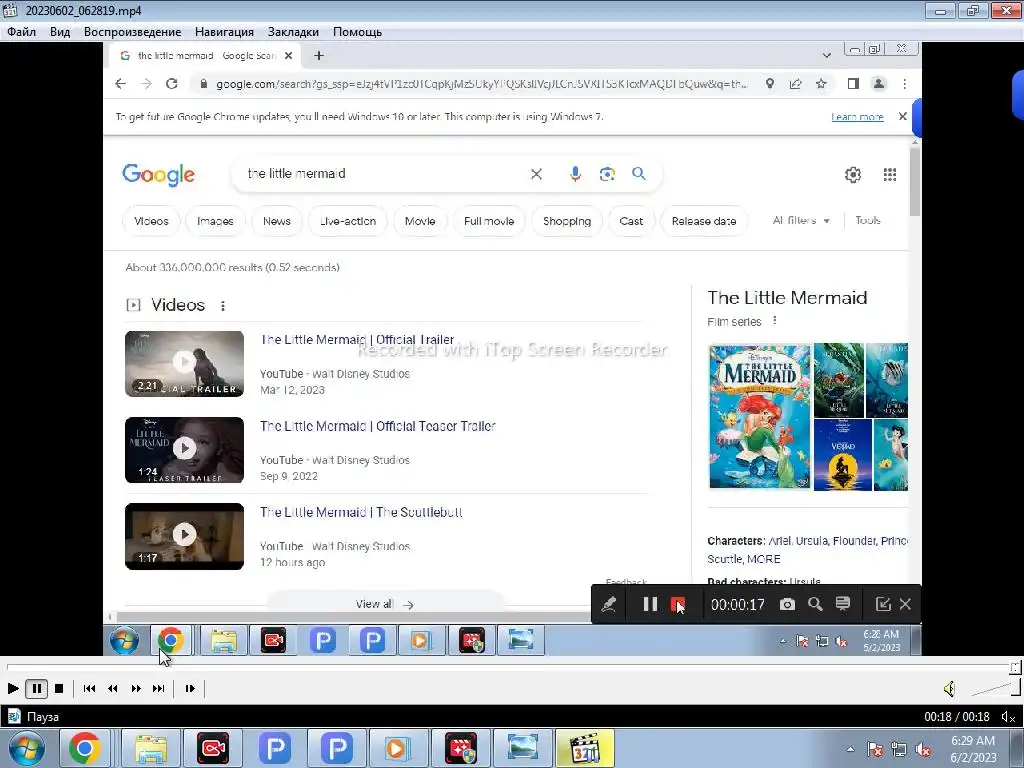Stop recording with red square button
1024x768 pixels.
(x=678, y=604)
